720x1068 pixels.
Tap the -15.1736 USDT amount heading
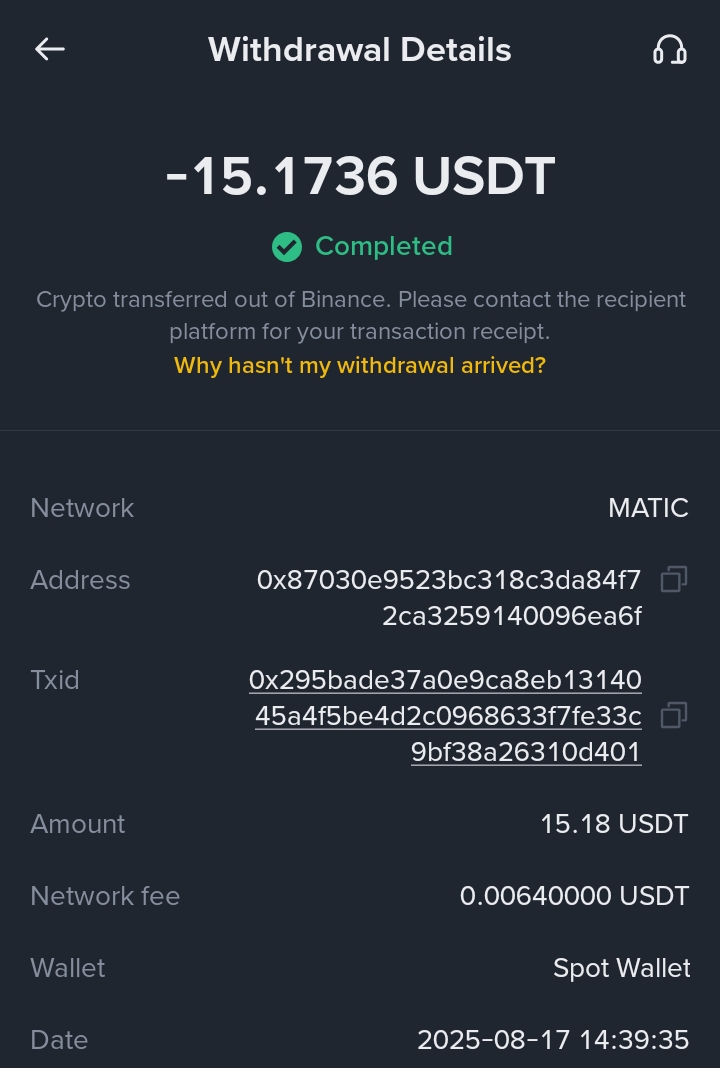360,177
